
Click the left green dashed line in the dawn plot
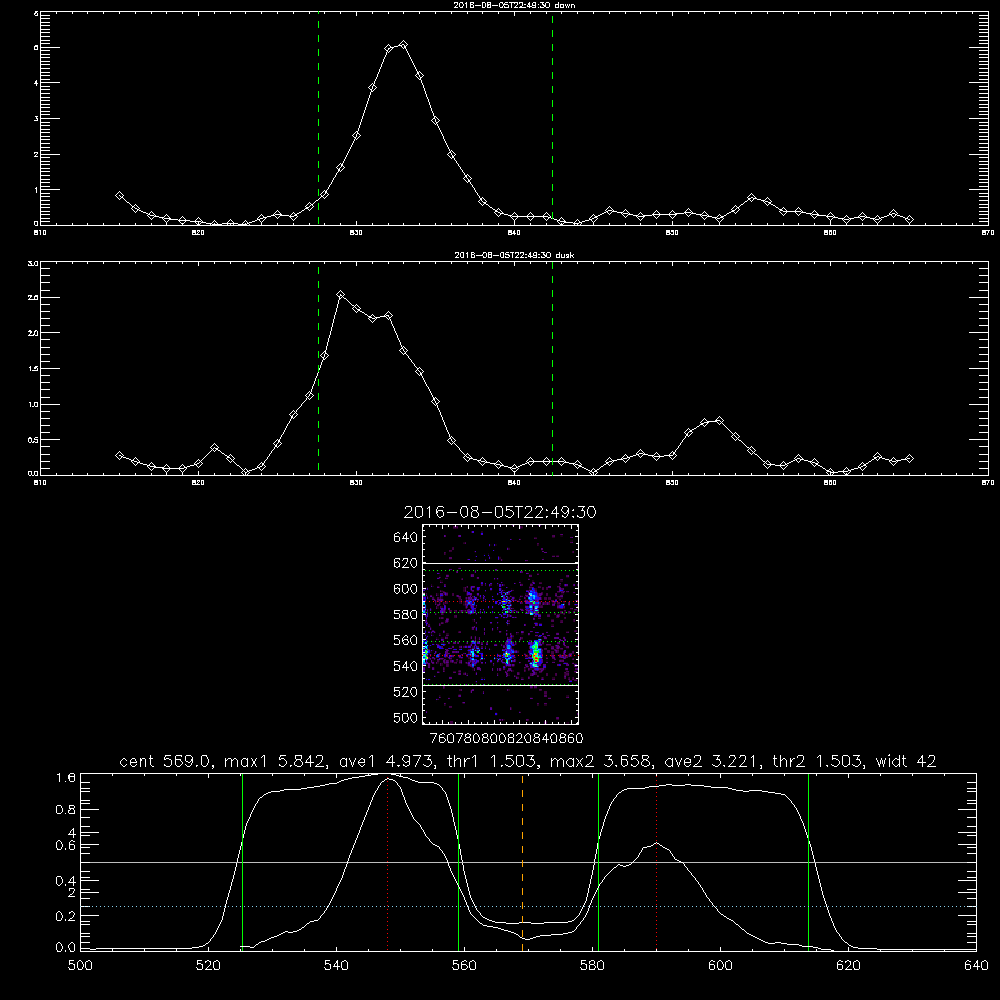click(x=318, y=119)
